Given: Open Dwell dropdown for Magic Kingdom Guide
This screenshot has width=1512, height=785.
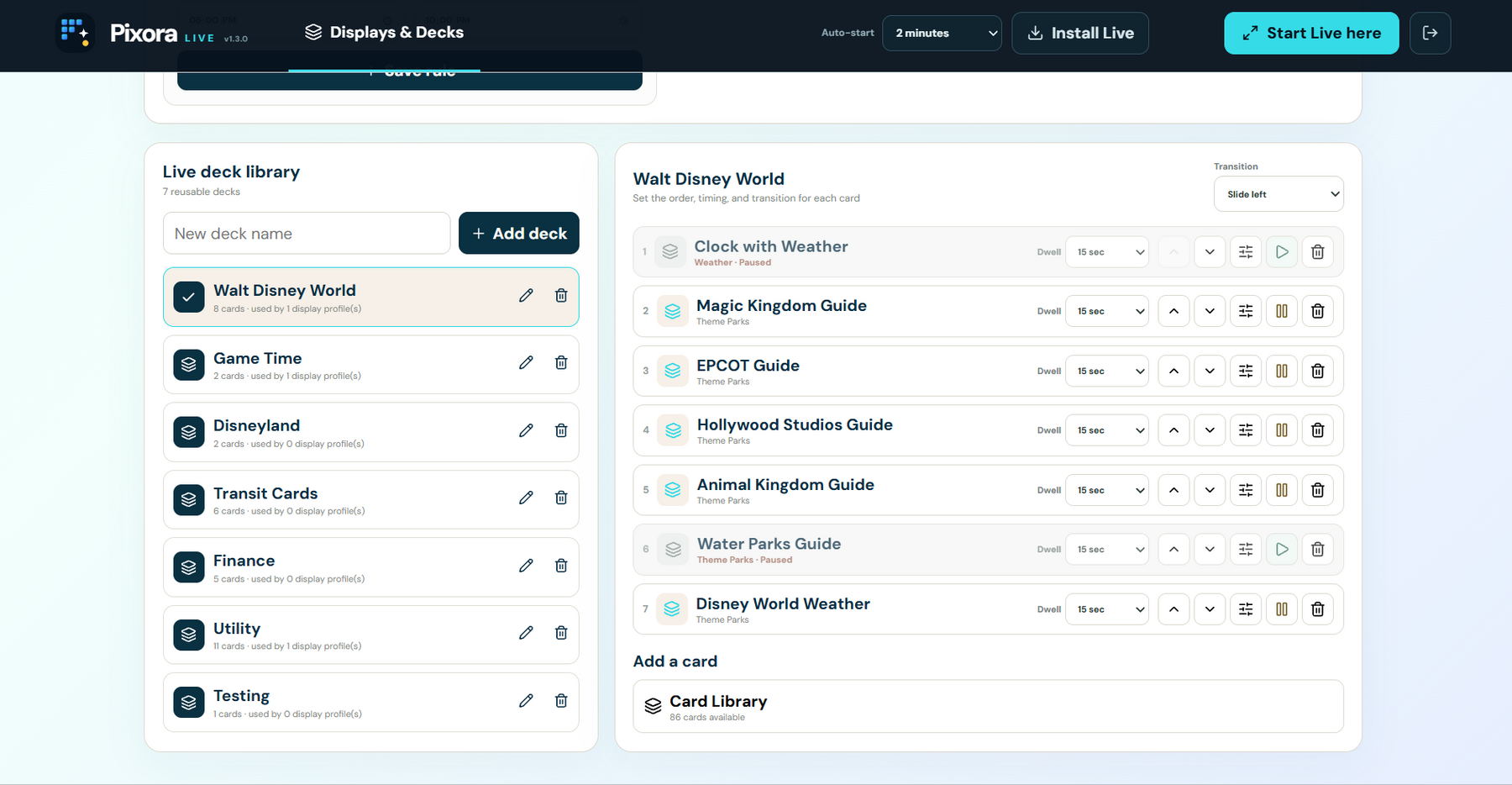Looking at the screenshot, I should pos(1107,311).
